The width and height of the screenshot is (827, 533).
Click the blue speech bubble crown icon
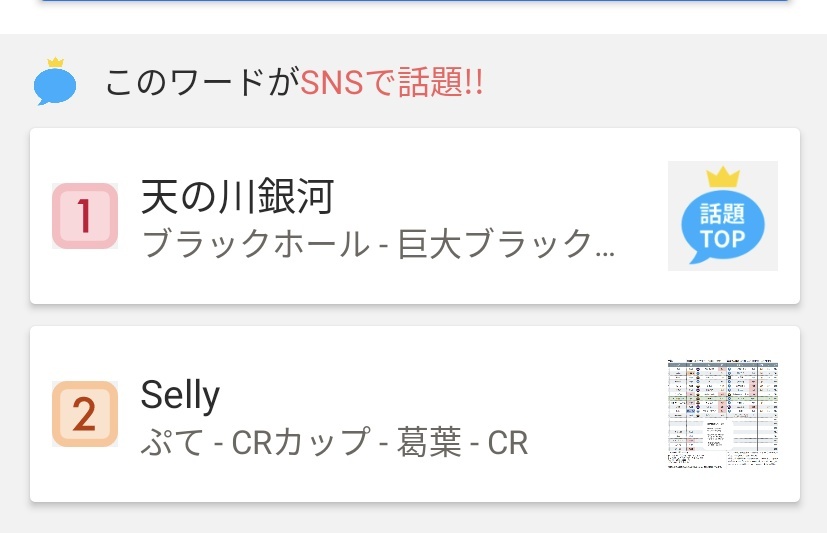pos(55,82)
